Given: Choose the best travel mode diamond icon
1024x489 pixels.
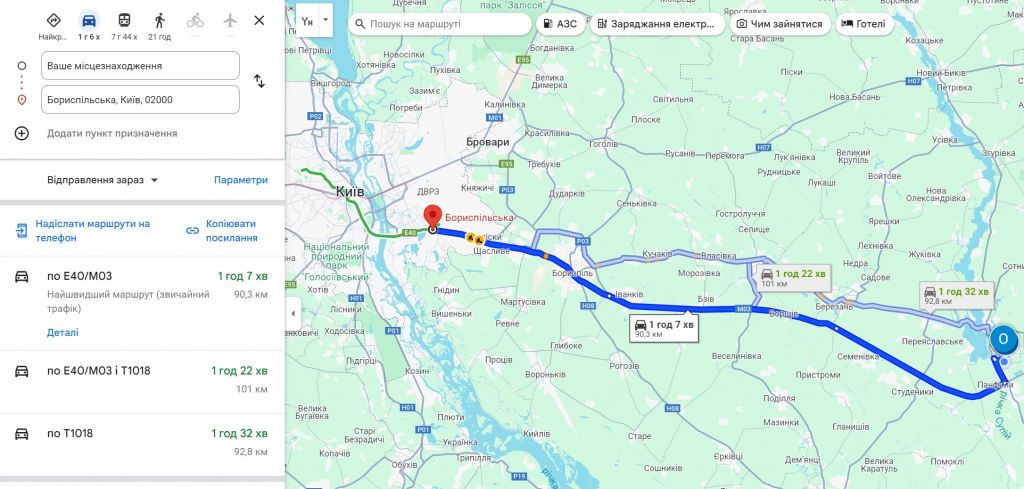Looking at the screenshot, I should pos(54,20).
